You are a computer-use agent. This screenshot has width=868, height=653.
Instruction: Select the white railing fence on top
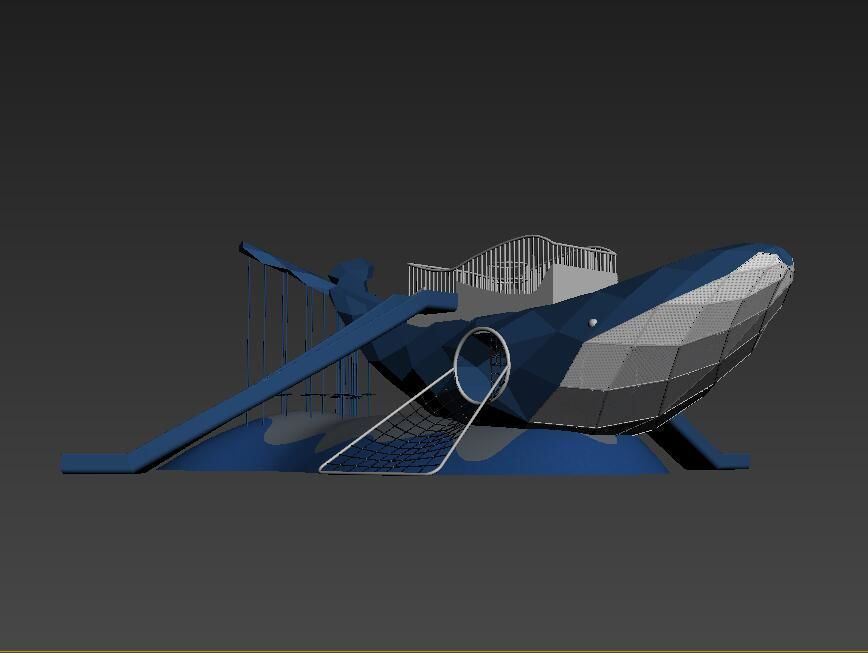coord(512,266)
